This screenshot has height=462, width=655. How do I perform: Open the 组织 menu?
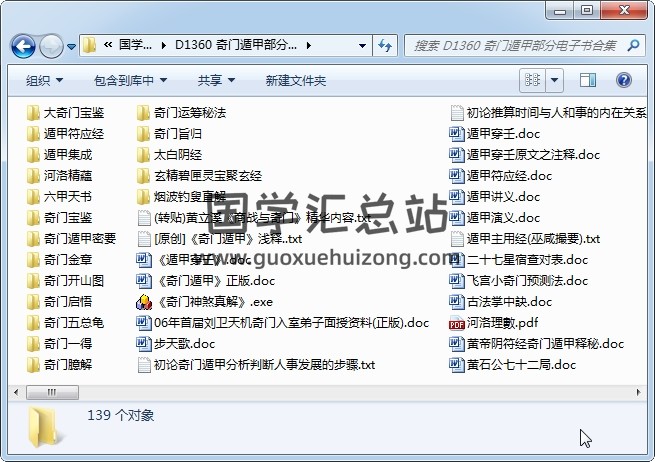(44, 80)
